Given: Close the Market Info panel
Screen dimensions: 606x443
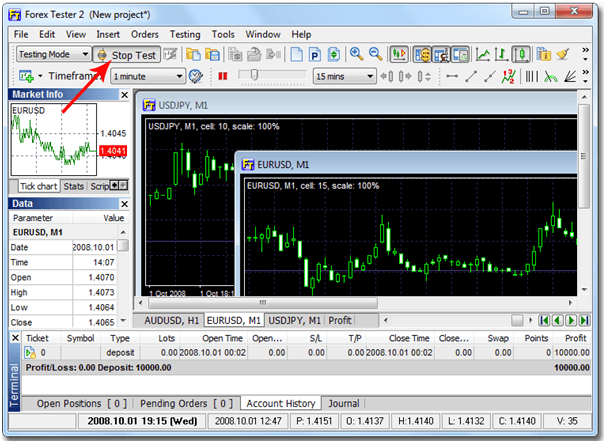Looking at the screenshot, I should (124, 95).
